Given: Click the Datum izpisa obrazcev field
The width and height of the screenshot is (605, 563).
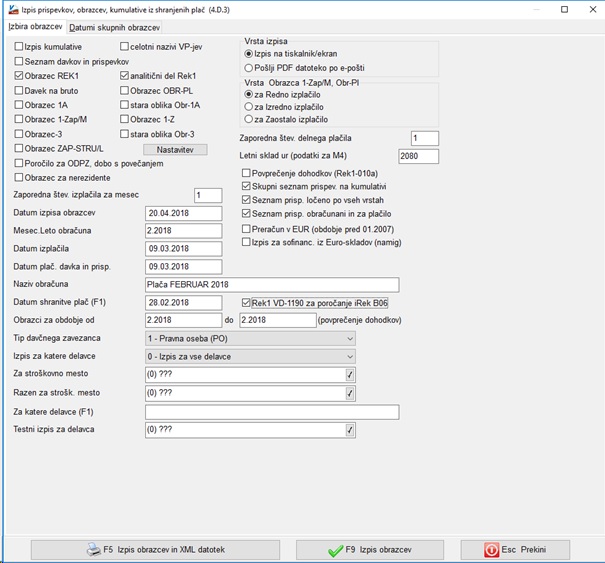Looking at the screenshot, I should [x=184, y=213].
